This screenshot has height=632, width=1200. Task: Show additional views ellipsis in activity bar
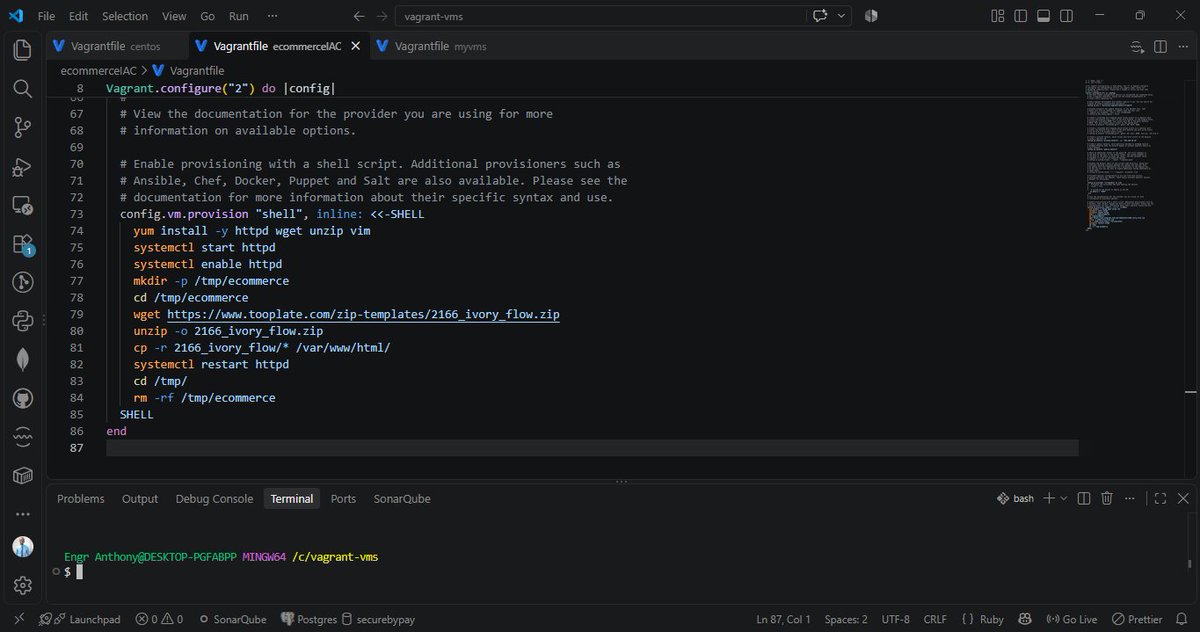22,514
